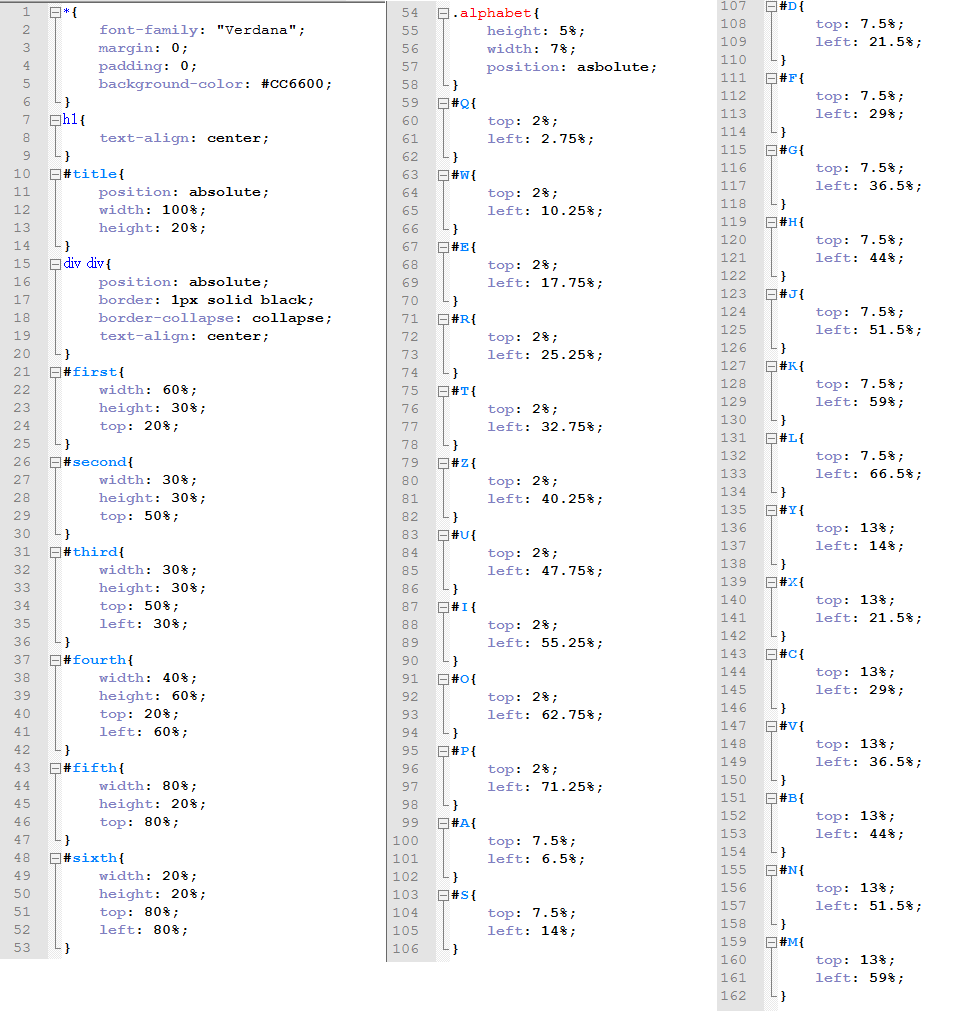Collapse the #I rule block

pos(443,607)
